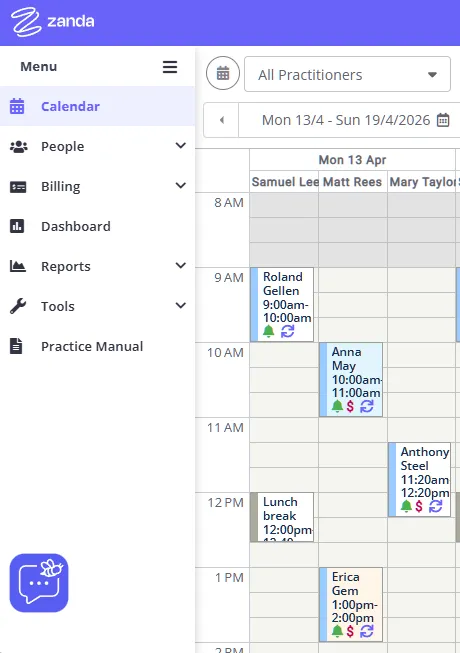Click the 12 PM time label
Image resolution: width=460 pixels, height=653 pixels.
click(x=225, y=503)
